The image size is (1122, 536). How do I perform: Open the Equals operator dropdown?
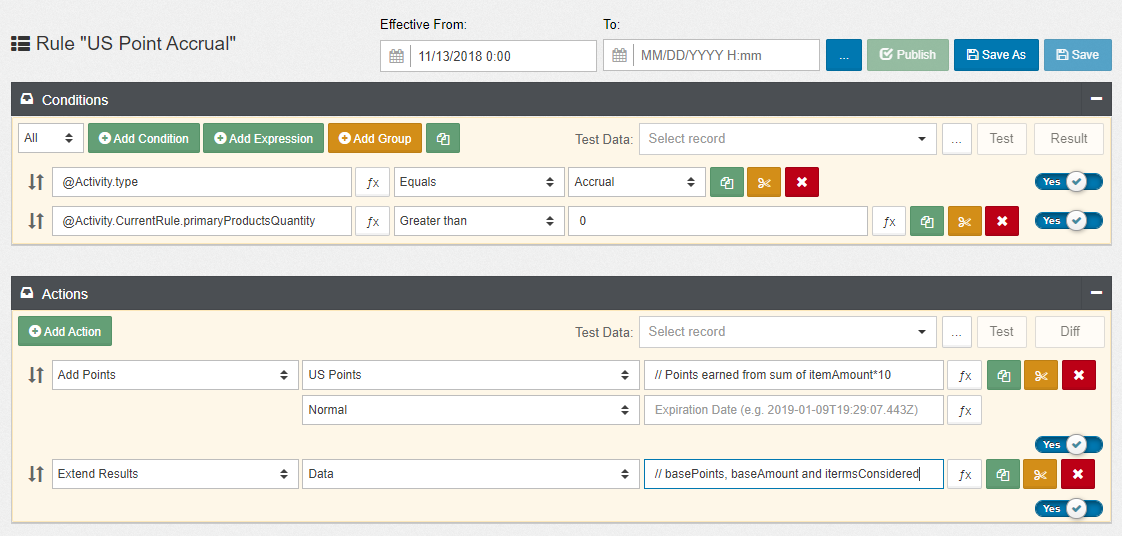(x=476, y=183)
